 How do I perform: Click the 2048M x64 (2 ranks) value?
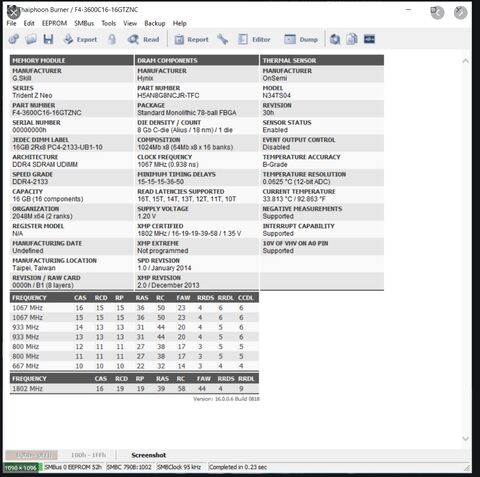[42, 216]
